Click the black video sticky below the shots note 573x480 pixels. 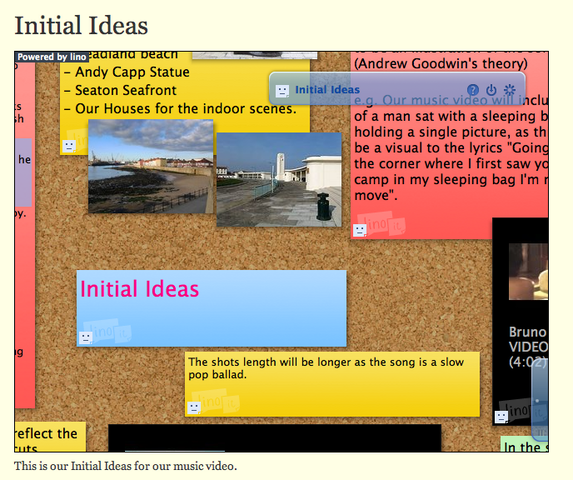click(275, 438)
